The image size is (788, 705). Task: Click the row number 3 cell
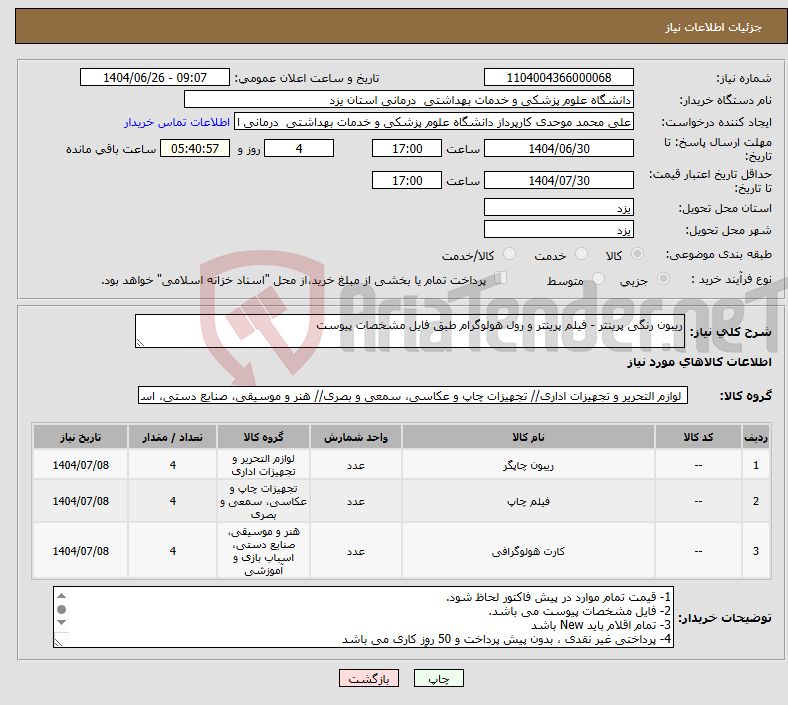(755, 551)
